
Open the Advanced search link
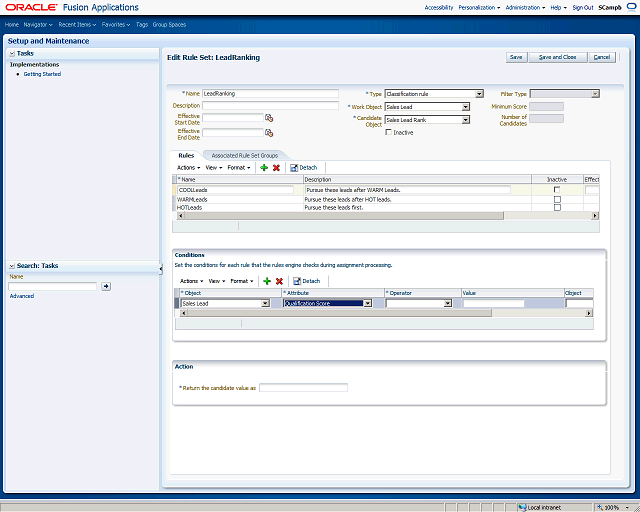point(22,296)
